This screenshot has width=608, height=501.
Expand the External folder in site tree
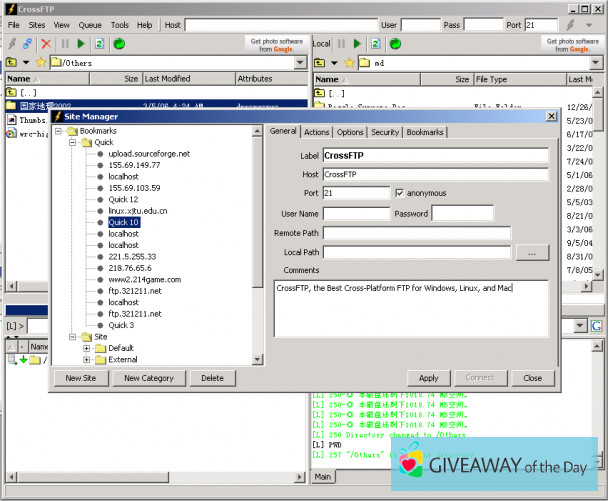coord(87,359)
